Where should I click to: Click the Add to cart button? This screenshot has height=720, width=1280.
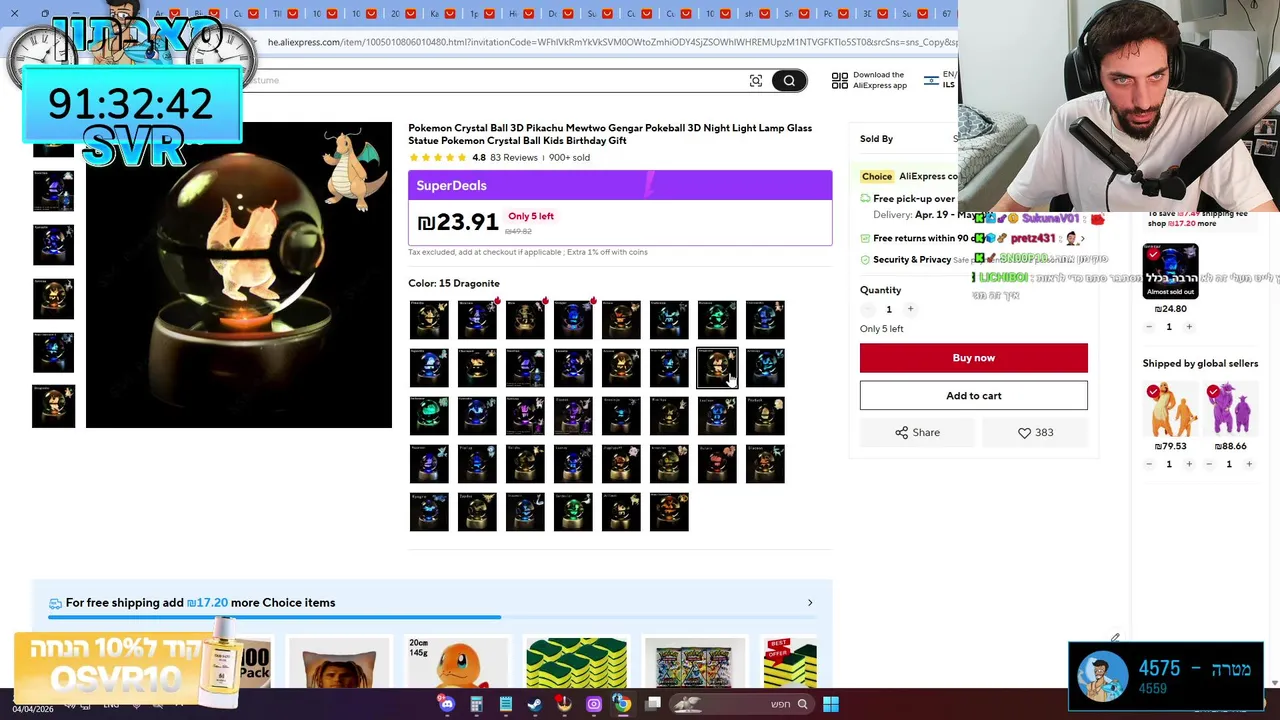(974, 396)
